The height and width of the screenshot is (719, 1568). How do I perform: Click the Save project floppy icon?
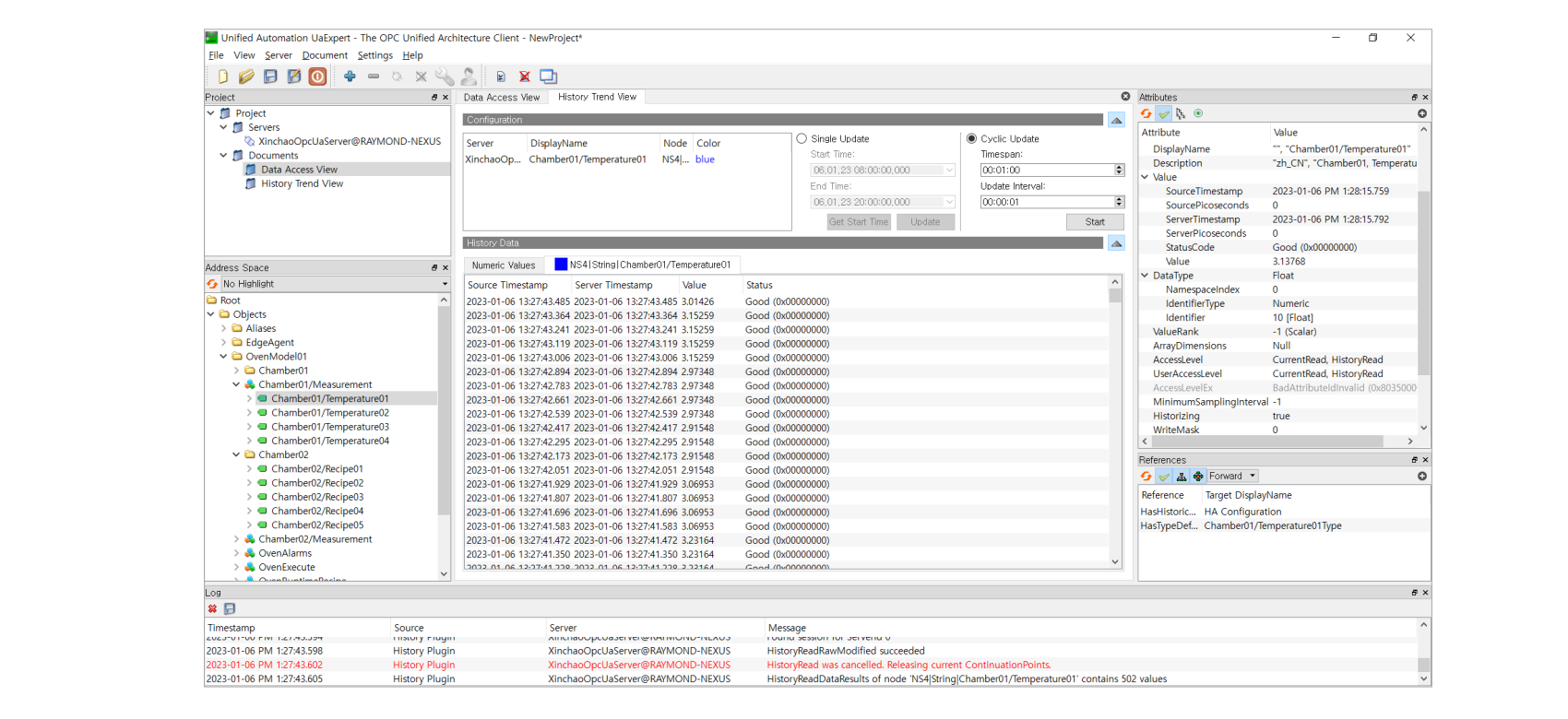270,77
